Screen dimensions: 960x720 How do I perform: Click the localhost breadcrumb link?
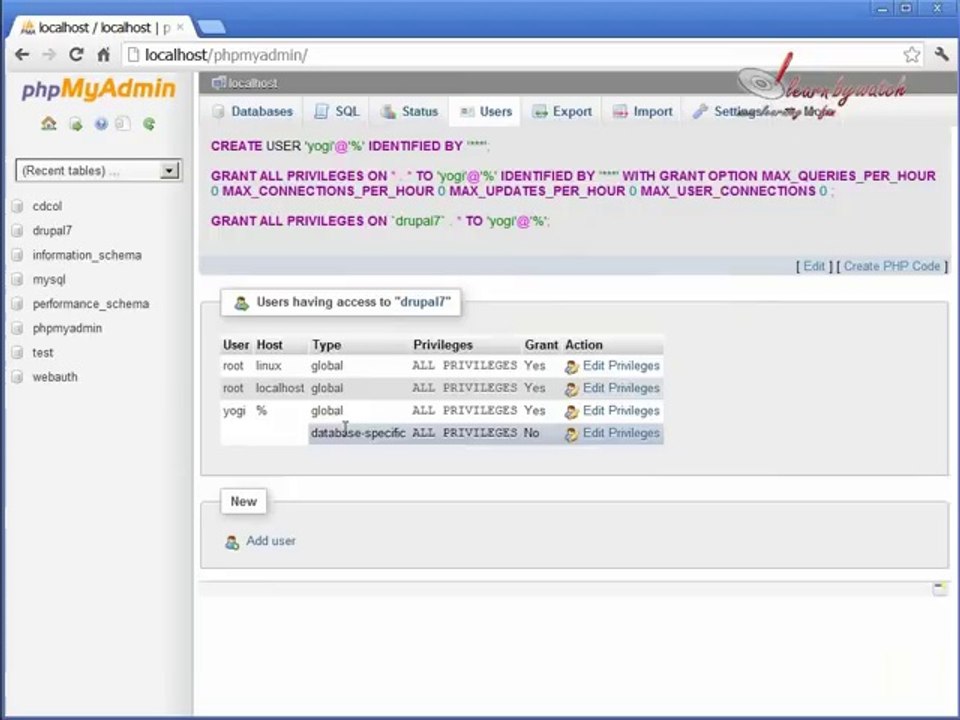coord(252,83)
